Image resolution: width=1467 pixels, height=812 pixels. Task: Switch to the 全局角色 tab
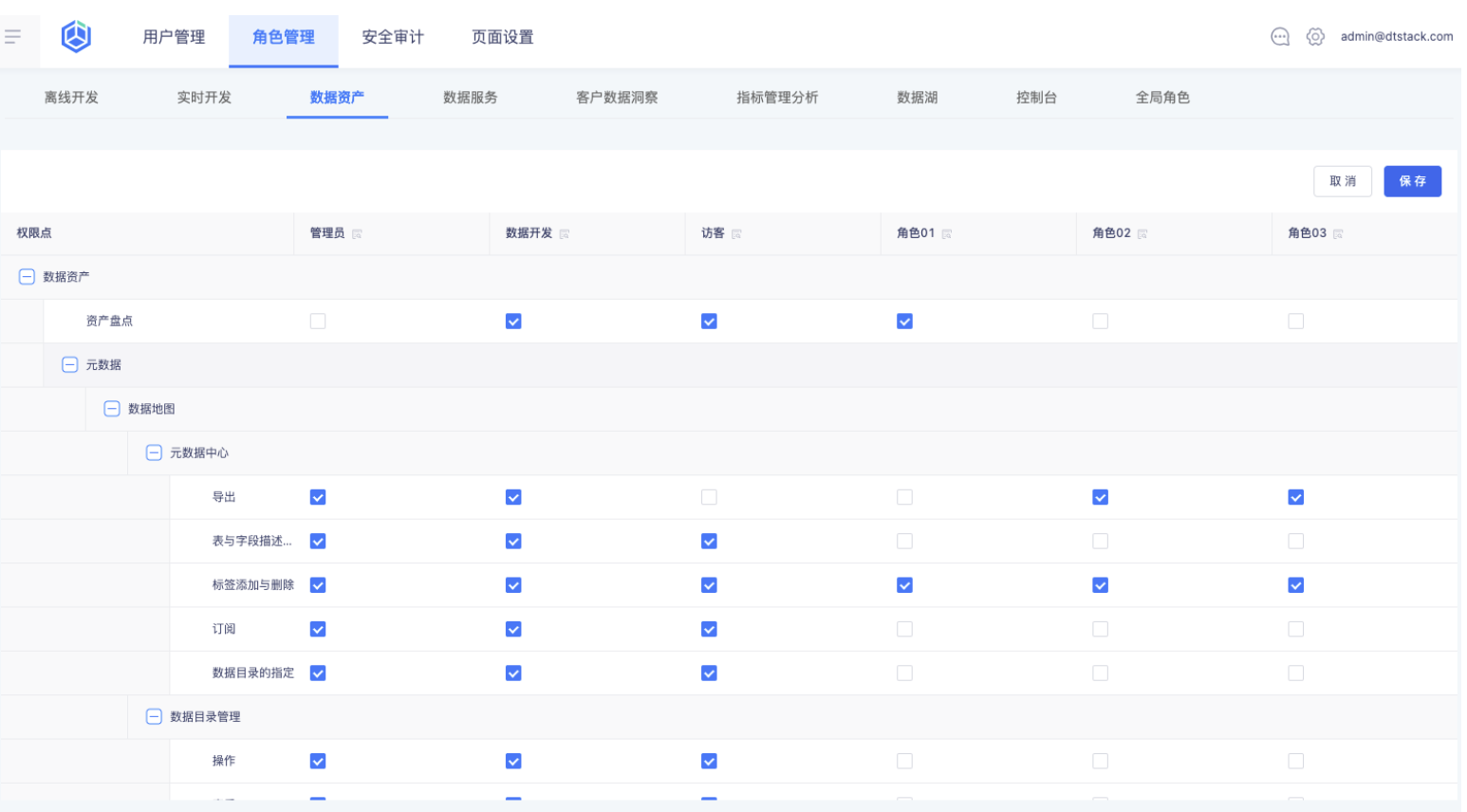[x=1162, y=98]
